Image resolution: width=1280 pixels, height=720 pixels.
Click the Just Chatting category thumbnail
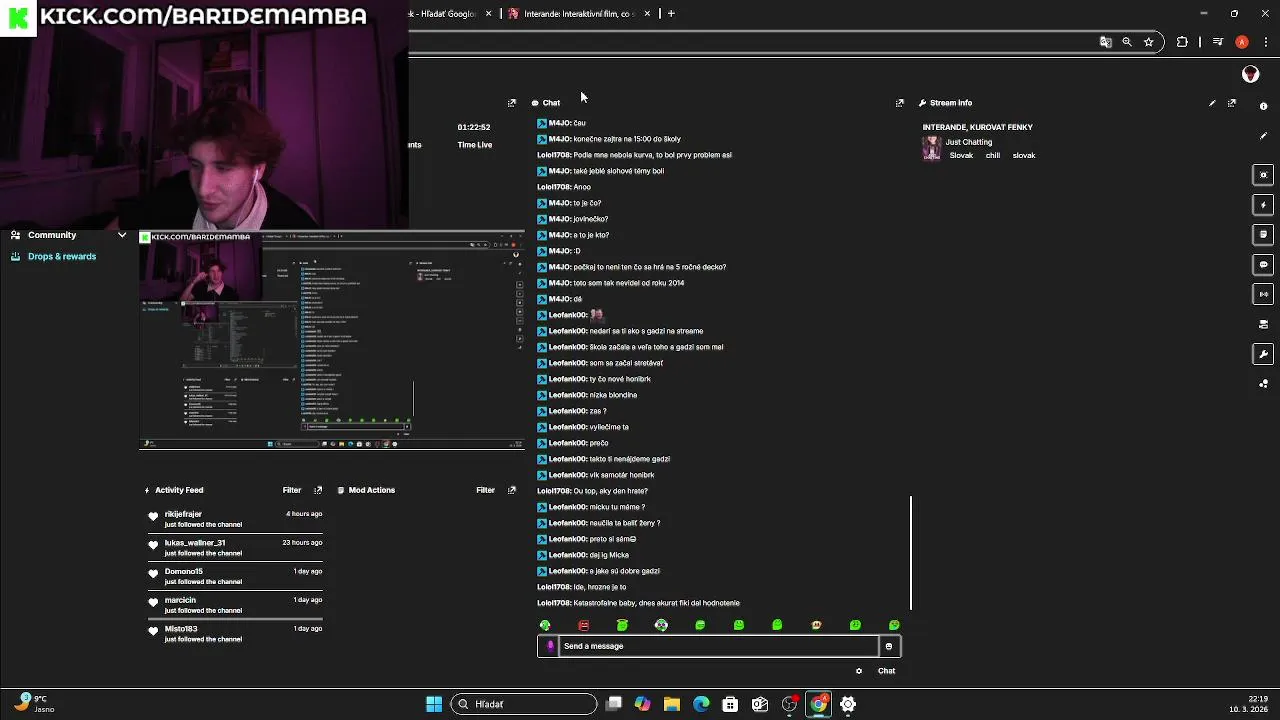coord(931,148)
